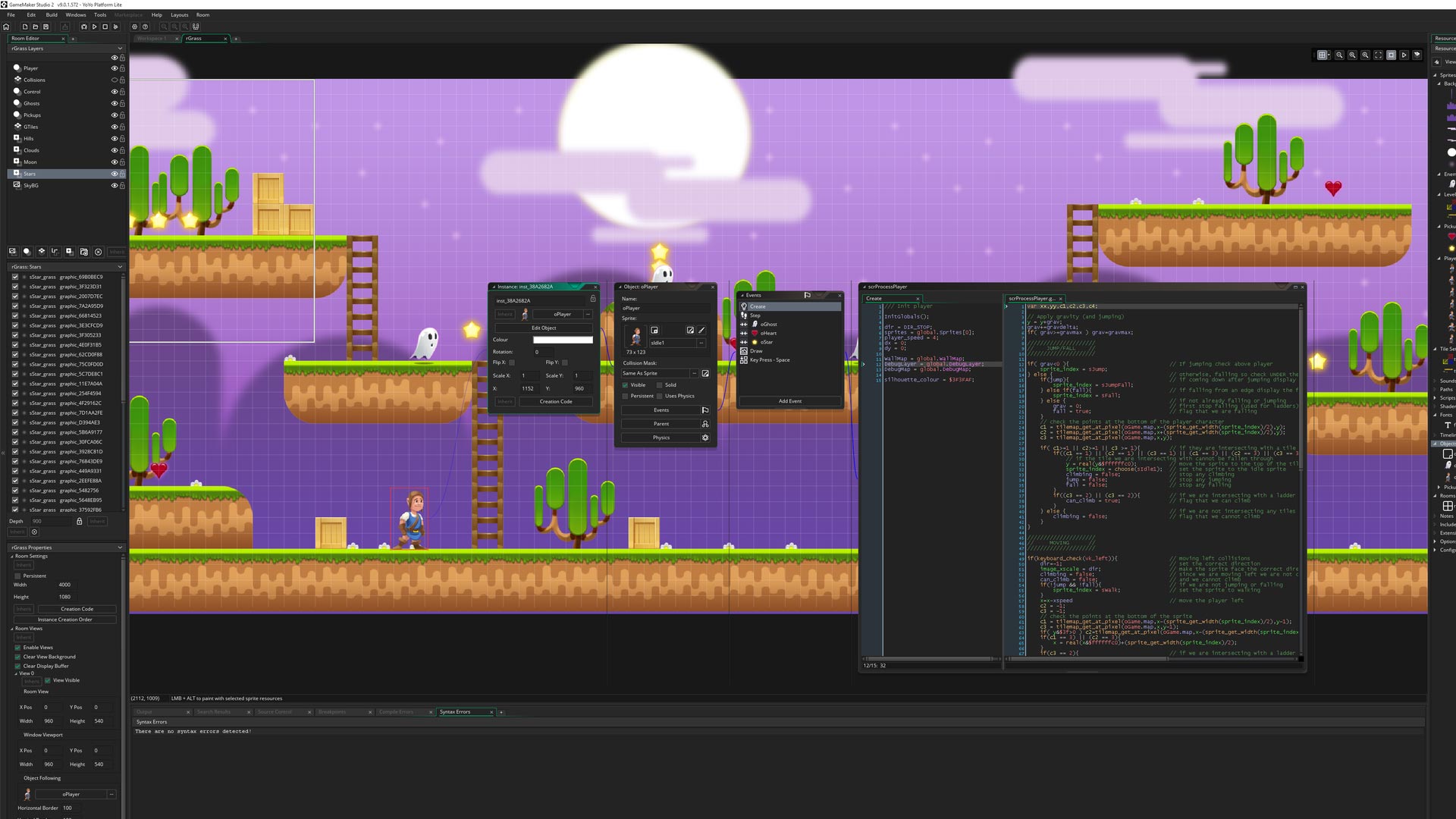Screen dimensions: 1456x819
Task: Select the Debug run icon in top toolbar
Action: point(84,27)
